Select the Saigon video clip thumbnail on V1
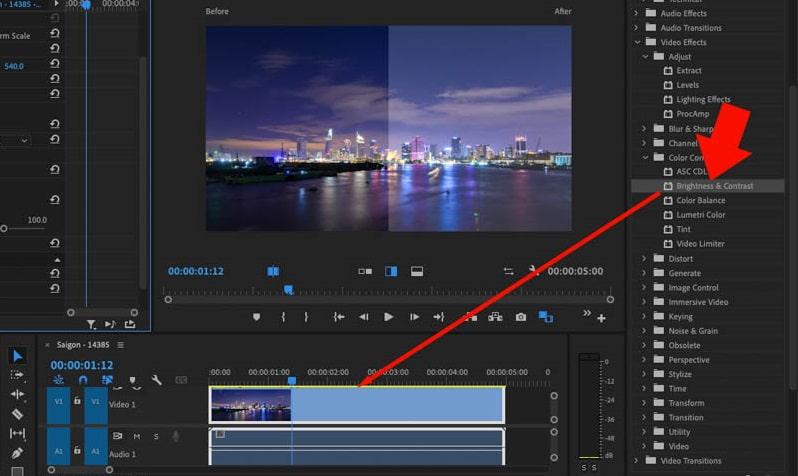Viewport: 798px width, 476px height. [251, 405]
